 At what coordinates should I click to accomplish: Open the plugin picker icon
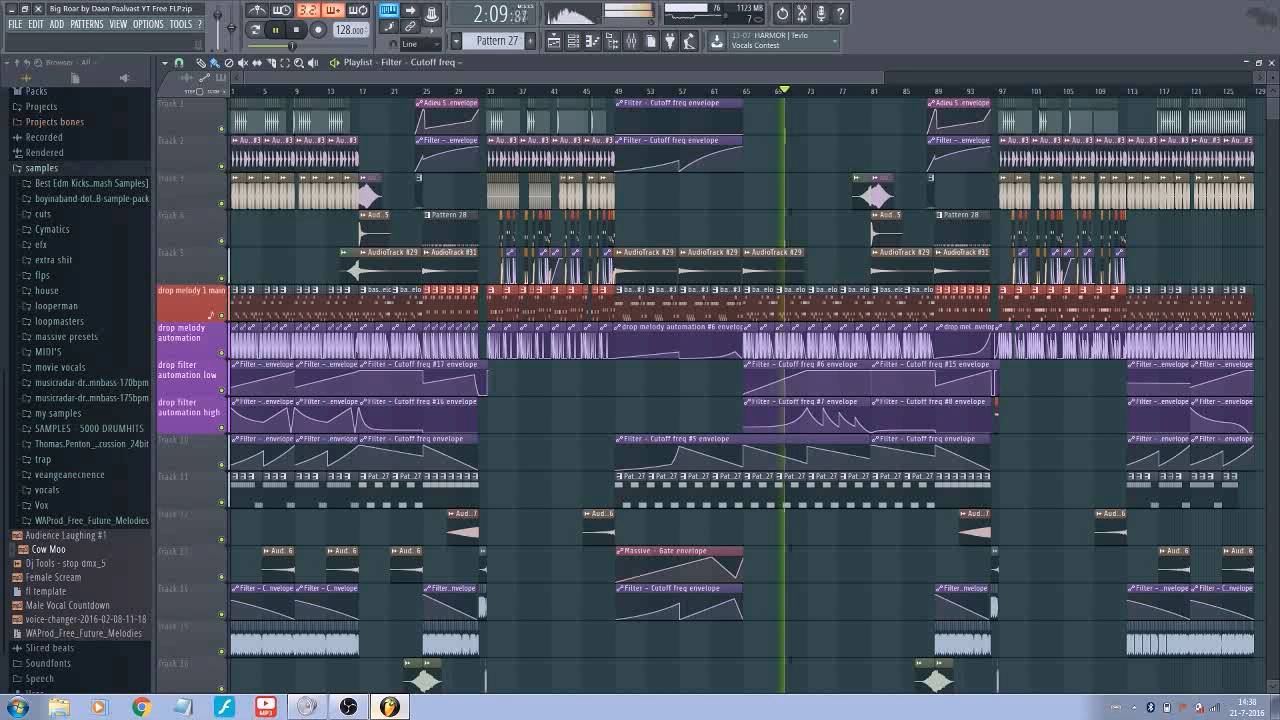pos(670,41)
